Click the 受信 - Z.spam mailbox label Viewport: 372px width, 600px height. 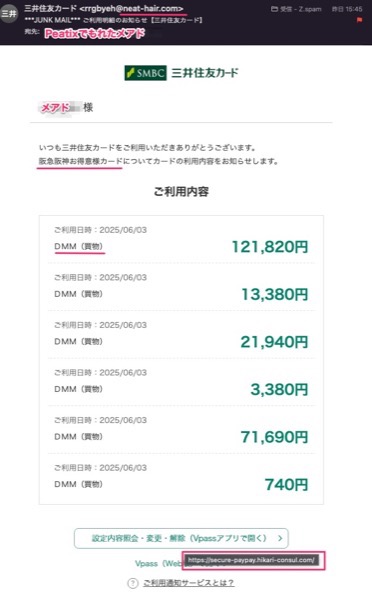click(301, 9)
